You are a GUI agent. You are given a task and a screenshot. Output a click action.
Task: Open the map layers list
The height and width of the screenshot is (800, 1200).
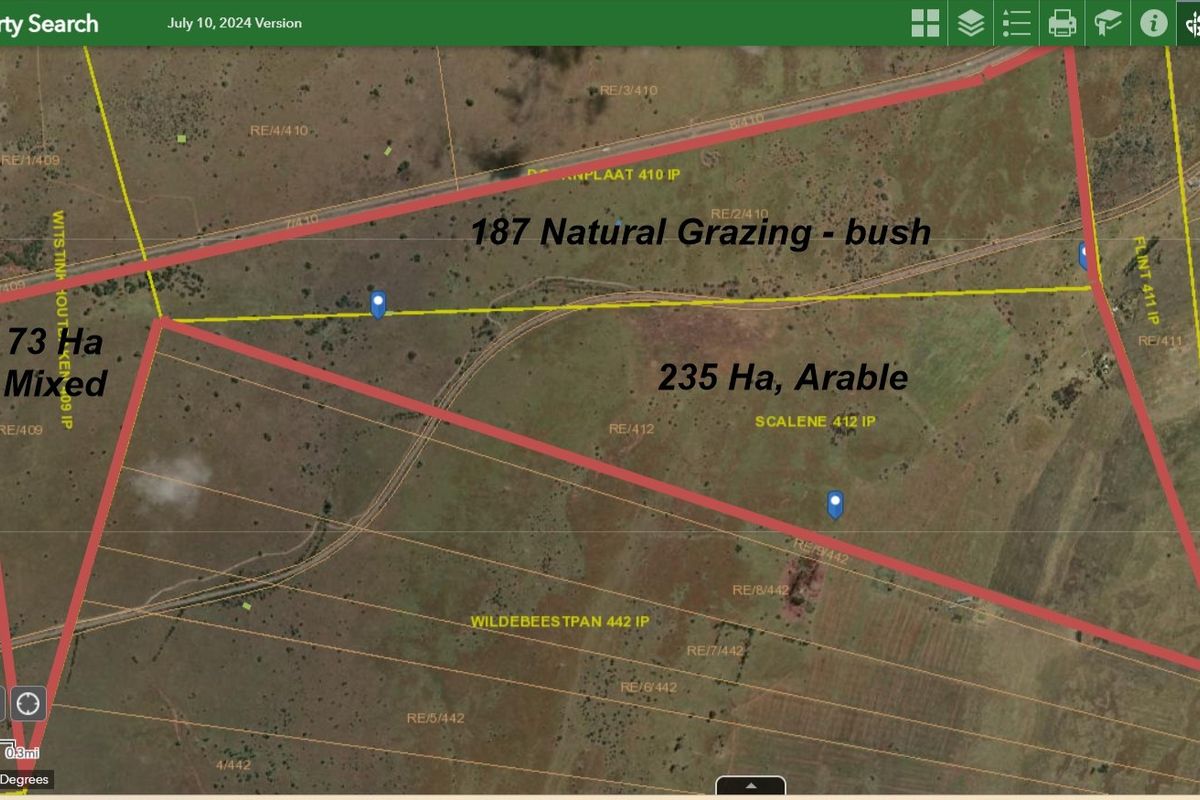coord(970,23)
